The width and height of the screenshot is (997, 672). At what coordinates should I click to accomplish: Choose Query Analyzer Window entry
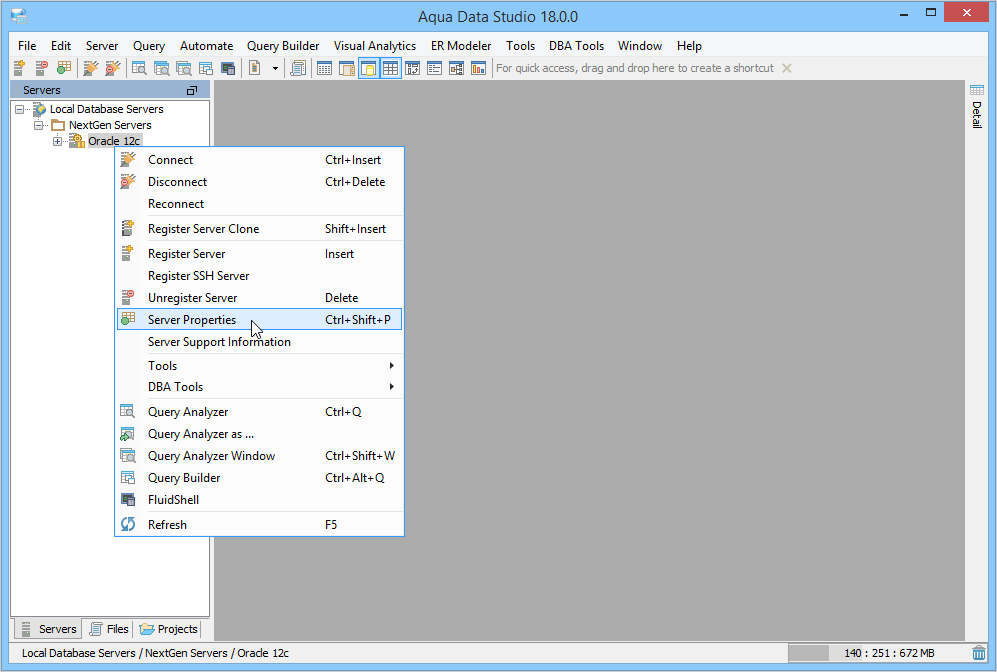(x=259, y=456)
